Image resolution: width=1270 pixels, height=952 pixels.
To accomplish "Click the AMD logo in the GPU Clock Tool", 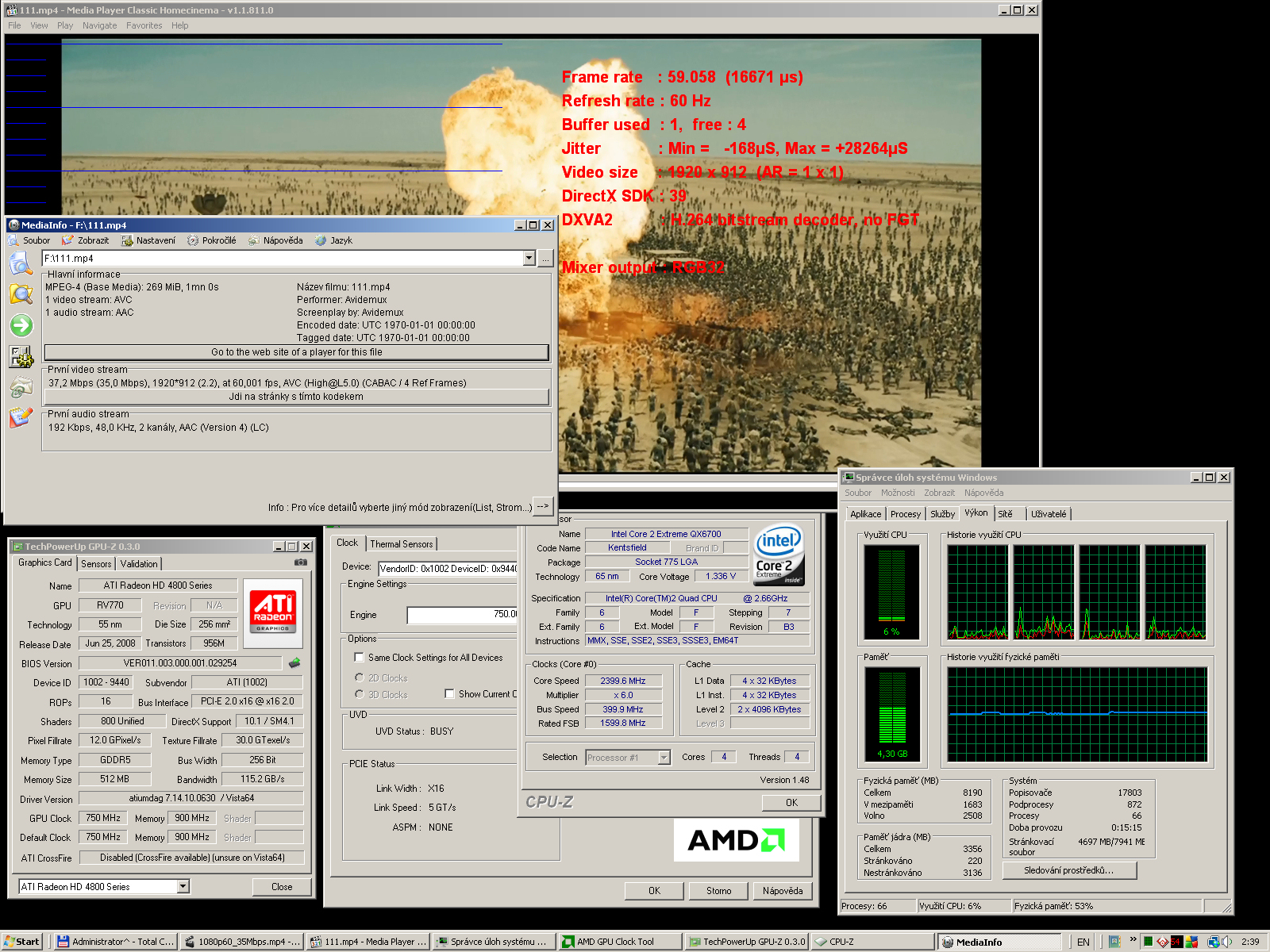I will click(736, 839).
